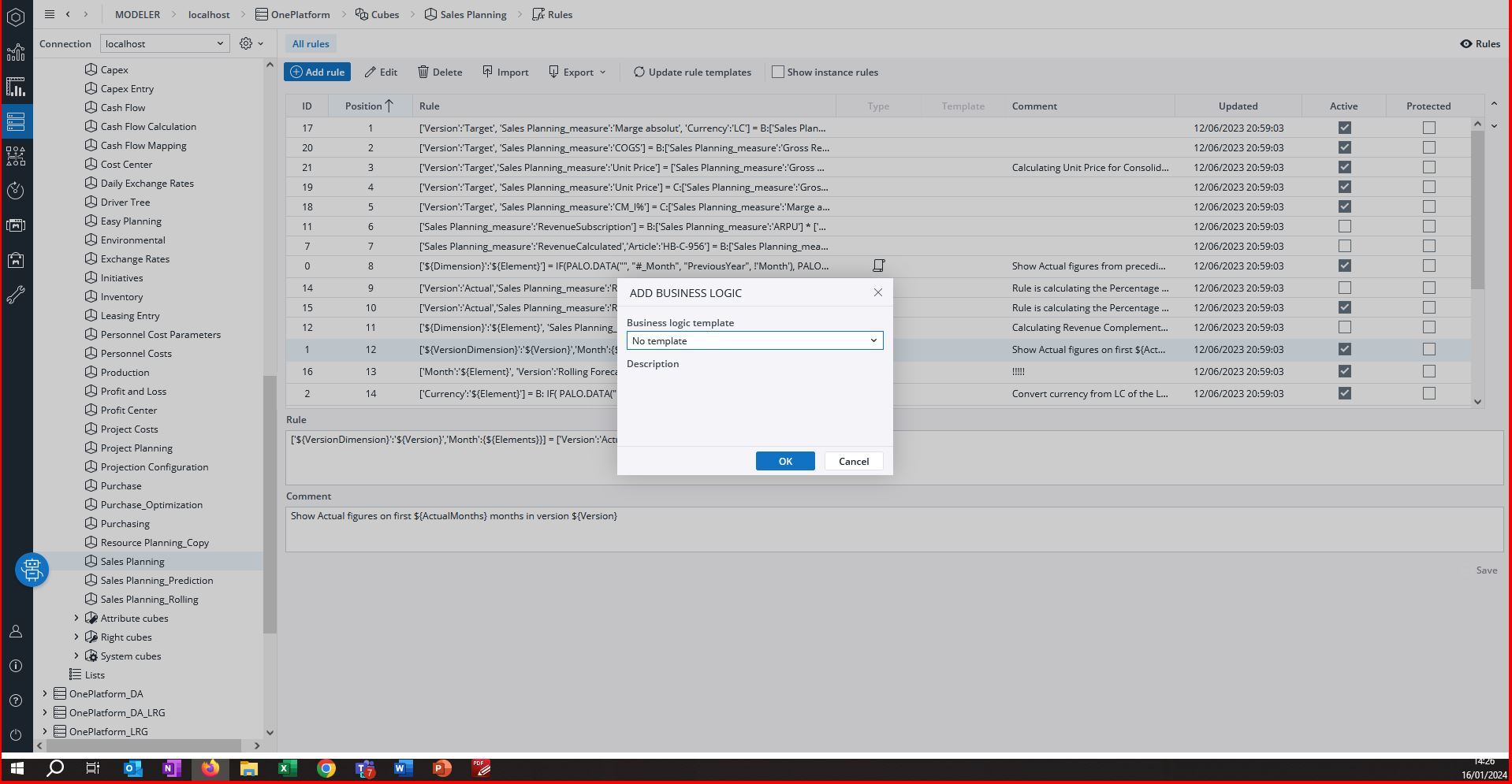The image size is (1512, 784).
Task: Open the Business logic template dropdown
Action: tap(754, 341)
